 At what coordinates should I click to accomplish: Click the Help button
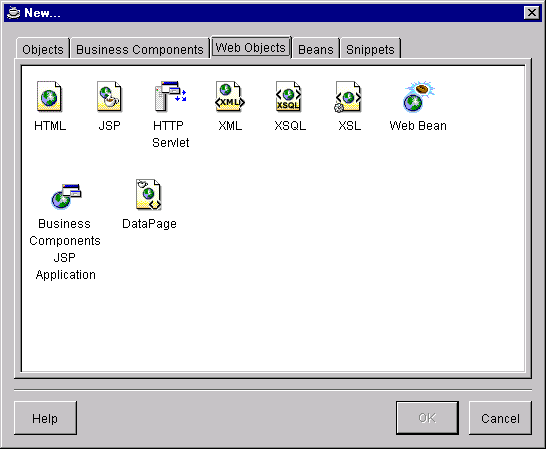tap(45, 418)
